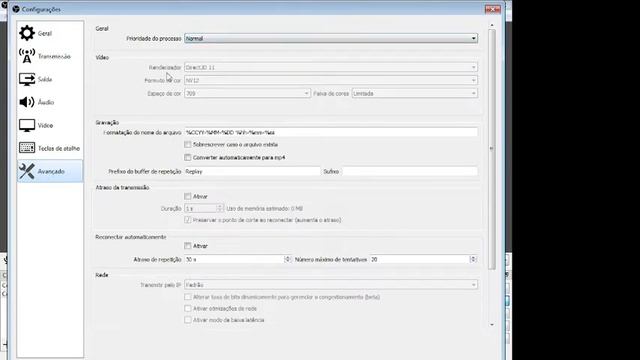Image resolution: width=640 pixels, height=360 pixels.
Task: Open the Transmitir pelo IP dropdown
Action: pyautogui.click(x=331, y=285)
